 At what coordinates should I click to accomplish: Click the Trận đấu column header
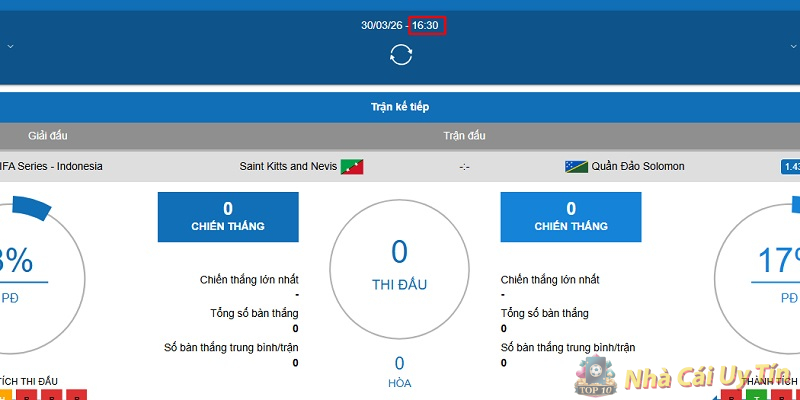click(464, 135)
